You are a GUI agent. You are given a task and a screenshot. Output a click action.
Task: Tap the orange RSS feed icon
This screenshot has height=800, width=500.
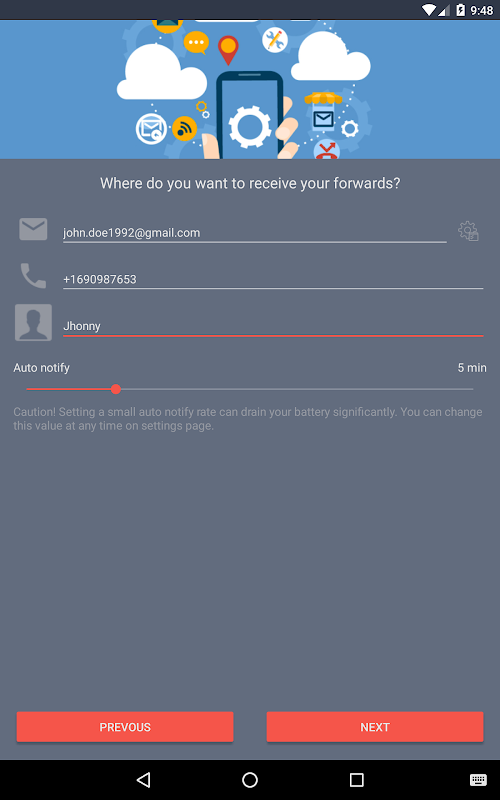point(184,128)
